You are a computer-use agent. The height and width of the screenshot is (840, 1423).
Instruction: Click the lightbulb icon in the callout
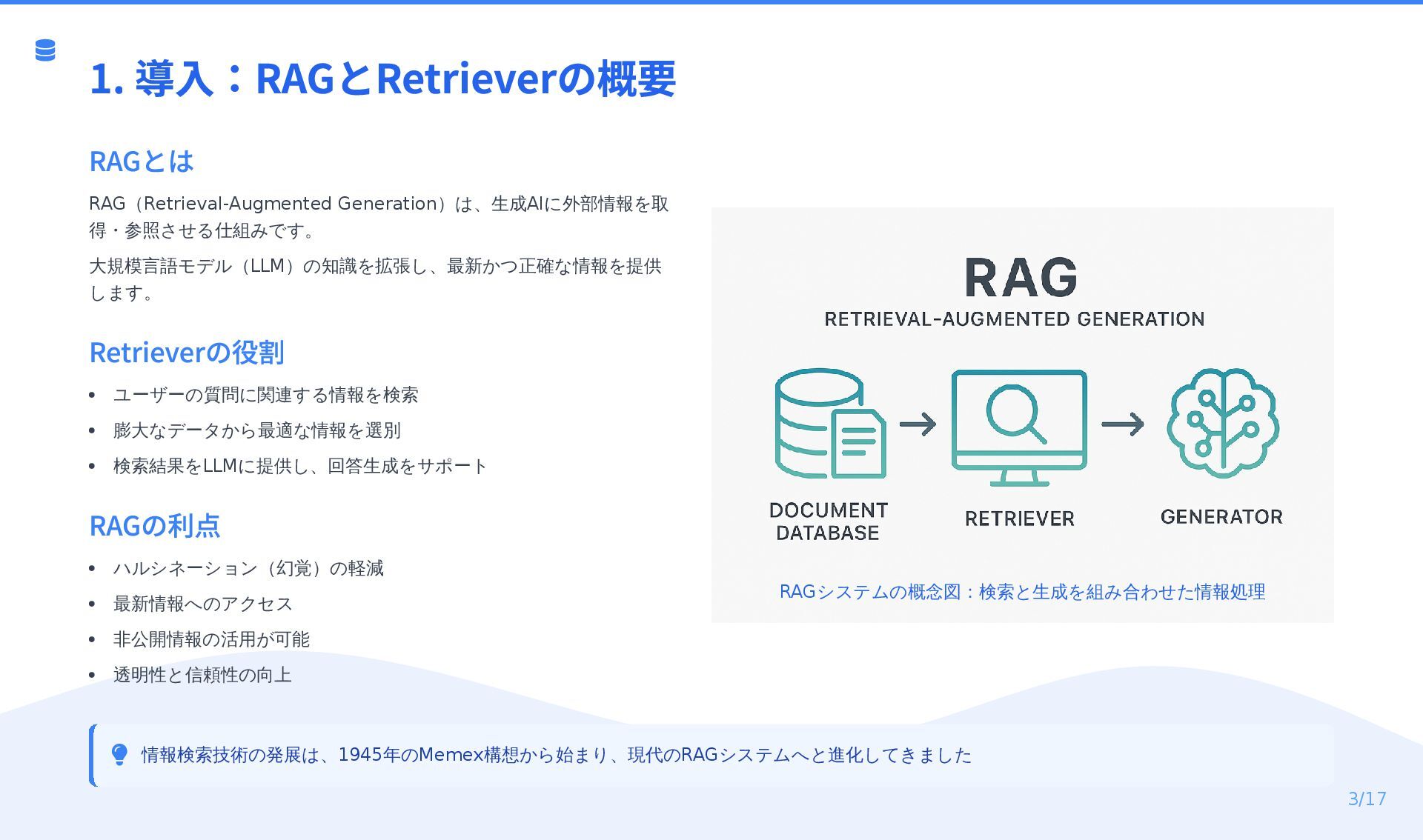[x=119, y=755]
